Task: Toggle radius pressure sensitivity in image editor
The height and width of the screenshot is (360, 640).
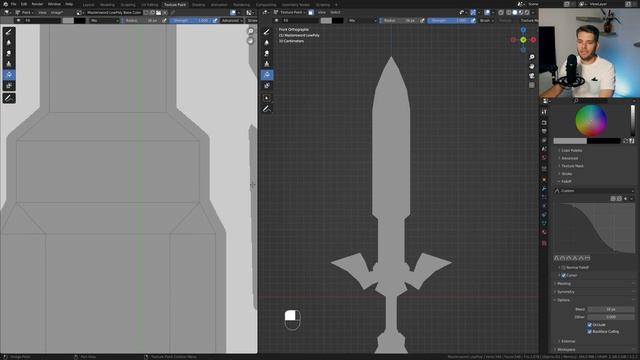Action: (164, 20)
